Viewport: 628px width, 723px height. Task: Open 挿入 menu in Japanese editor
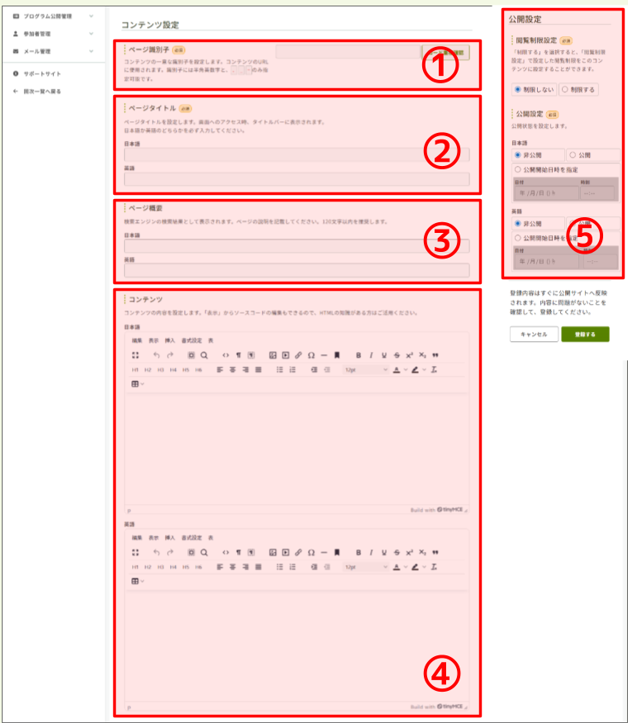coord(170,340)
